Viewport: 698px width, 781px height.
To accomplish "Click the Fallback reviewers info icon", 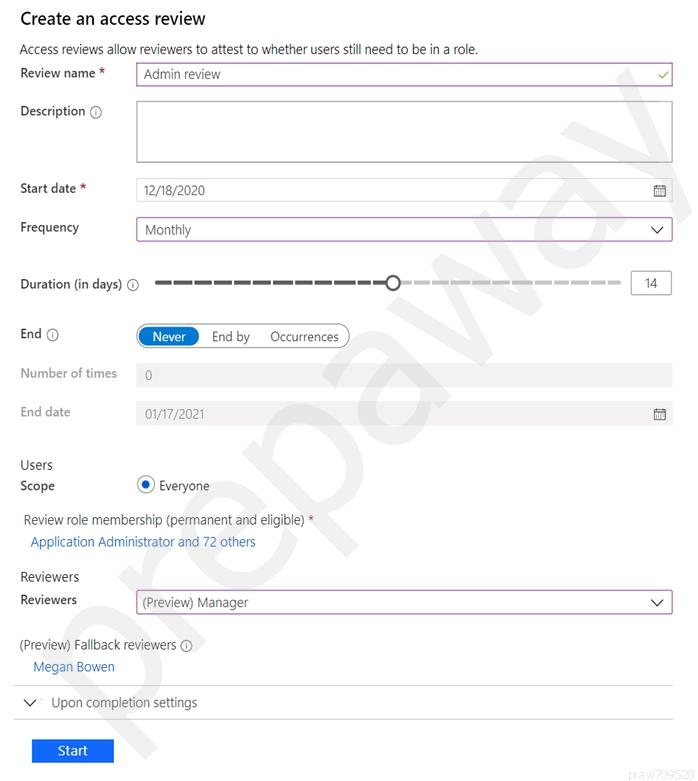I will tap(186, 646).
